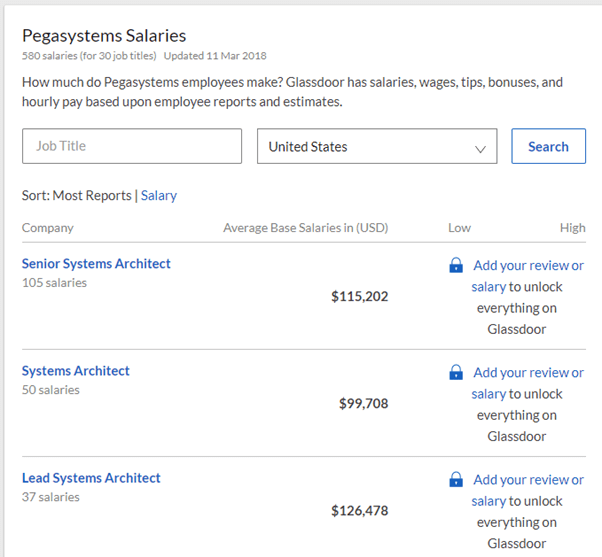
Task: Click the $99,708 average salary value
Action: (364, 403)
